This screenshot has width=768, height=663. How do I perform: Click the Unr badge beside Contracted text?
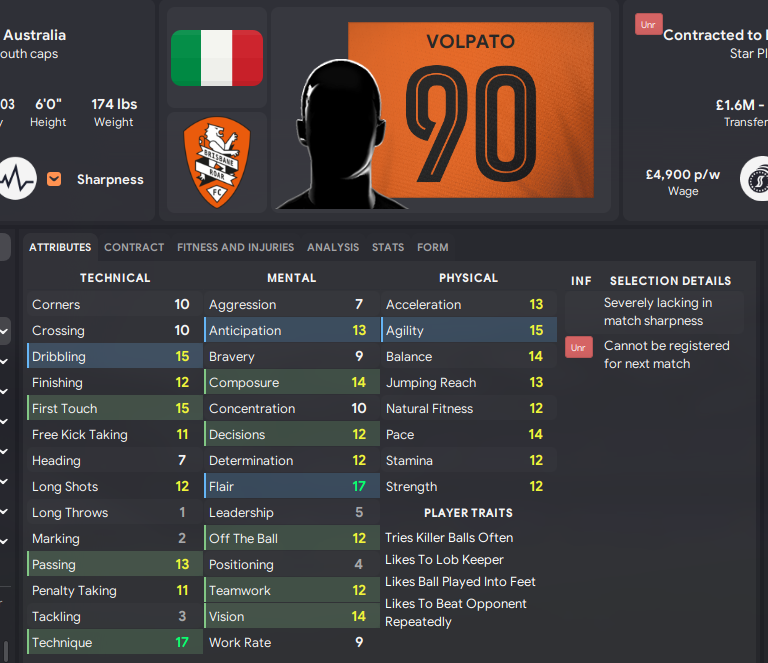(x=648, y=25)
